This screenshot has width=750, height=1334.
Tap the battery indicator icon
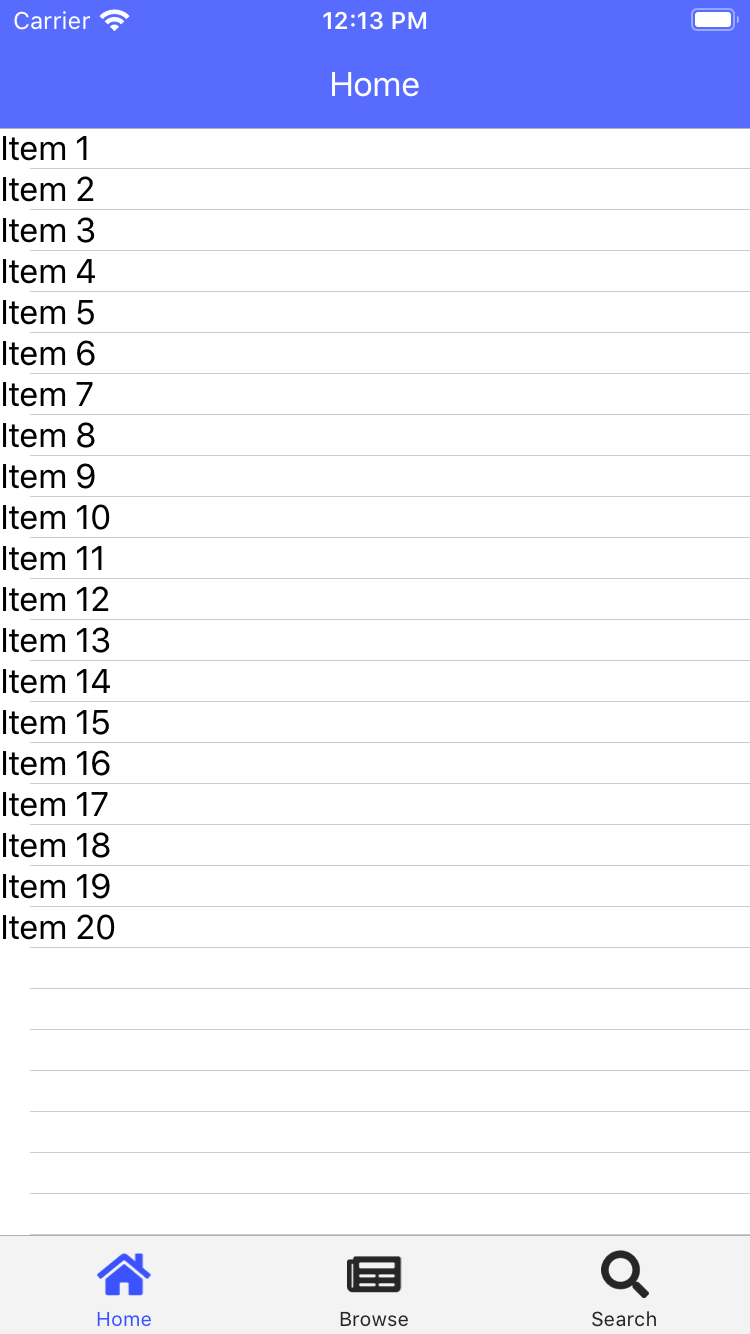713,19
